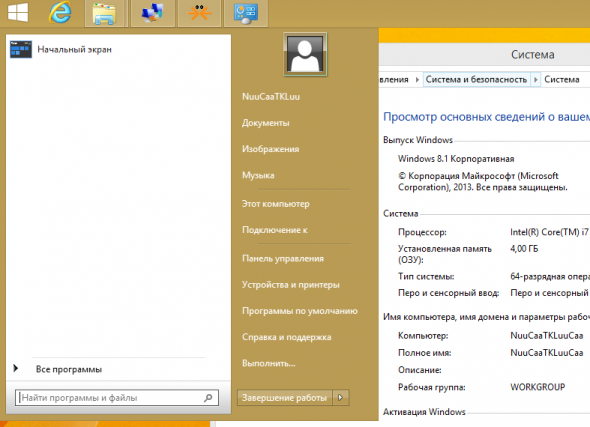This screenshot has height=427, width=590.
Task: Click Windows 8.1 Корпоративная text
Action: pyautogui.click(x=456, y=159)
